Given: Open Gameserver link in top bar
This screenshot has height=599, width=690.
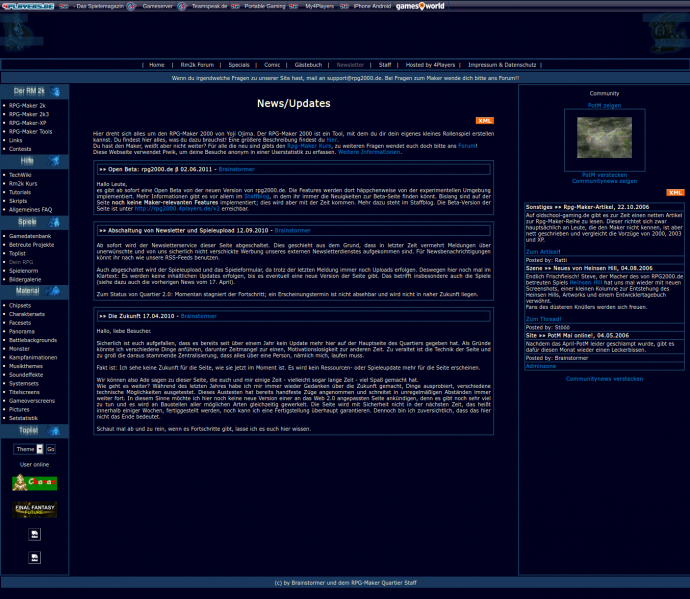Looking at the screenshot, I should [x=158, y=6].
